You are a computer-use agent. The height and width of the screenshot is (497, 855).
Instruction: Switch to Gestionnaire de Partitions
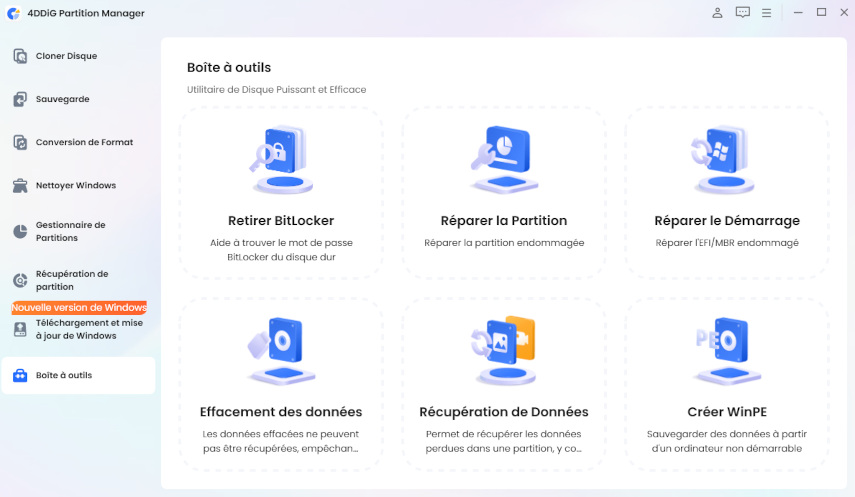(x=79, y=231)
